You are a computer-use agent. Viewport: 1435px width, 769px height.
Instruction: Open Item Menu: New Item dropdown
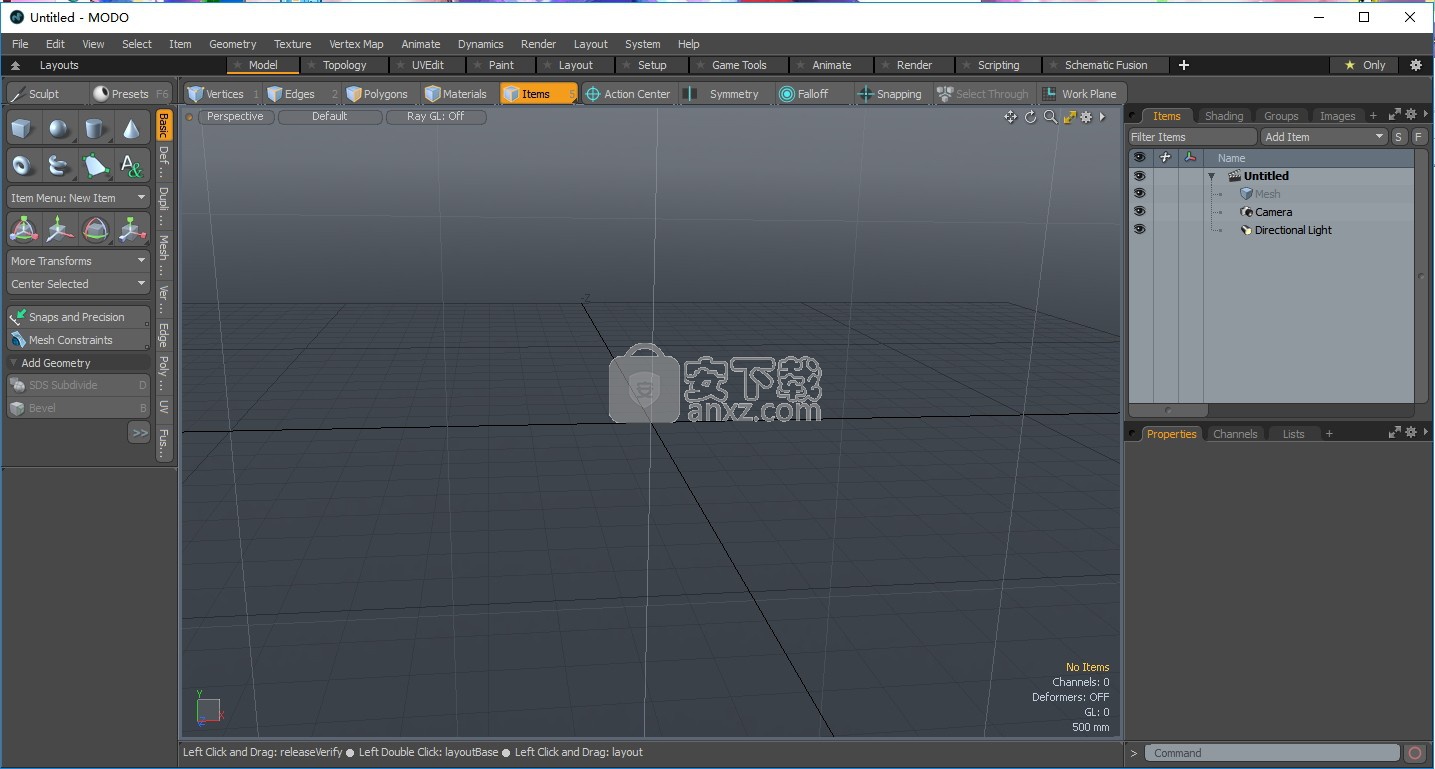coord(78,198)
